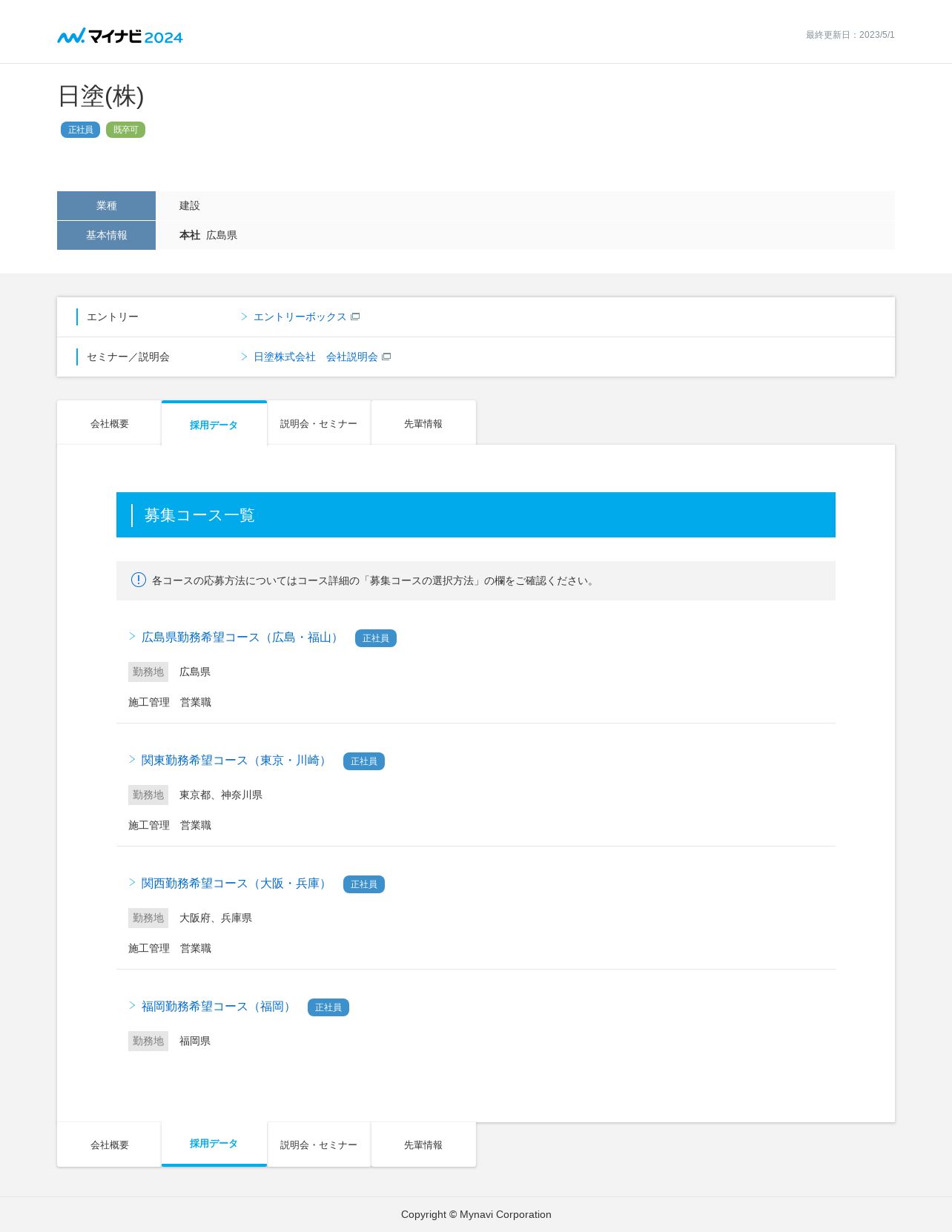Select the top 採用データ tab
Screen dimensions: 952x1232
(x=214, y=423)
